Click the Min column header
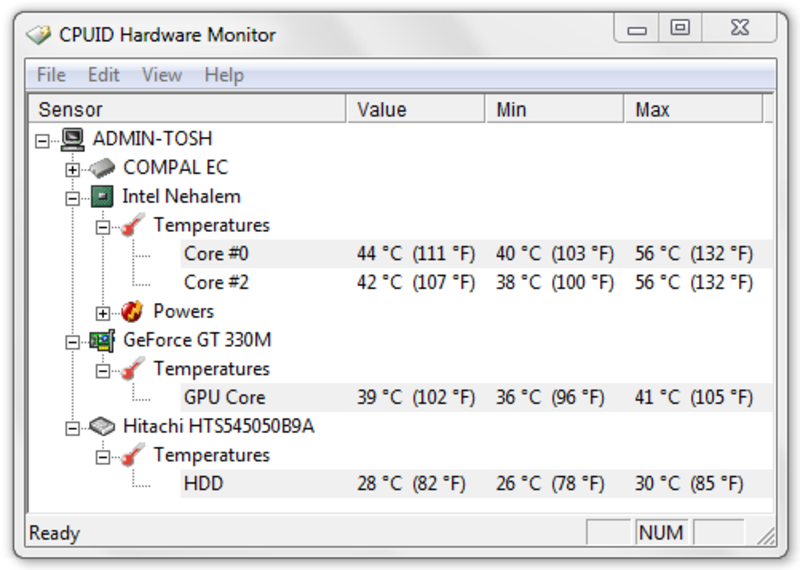Screen dimensions: 800x570 [555, 109]
